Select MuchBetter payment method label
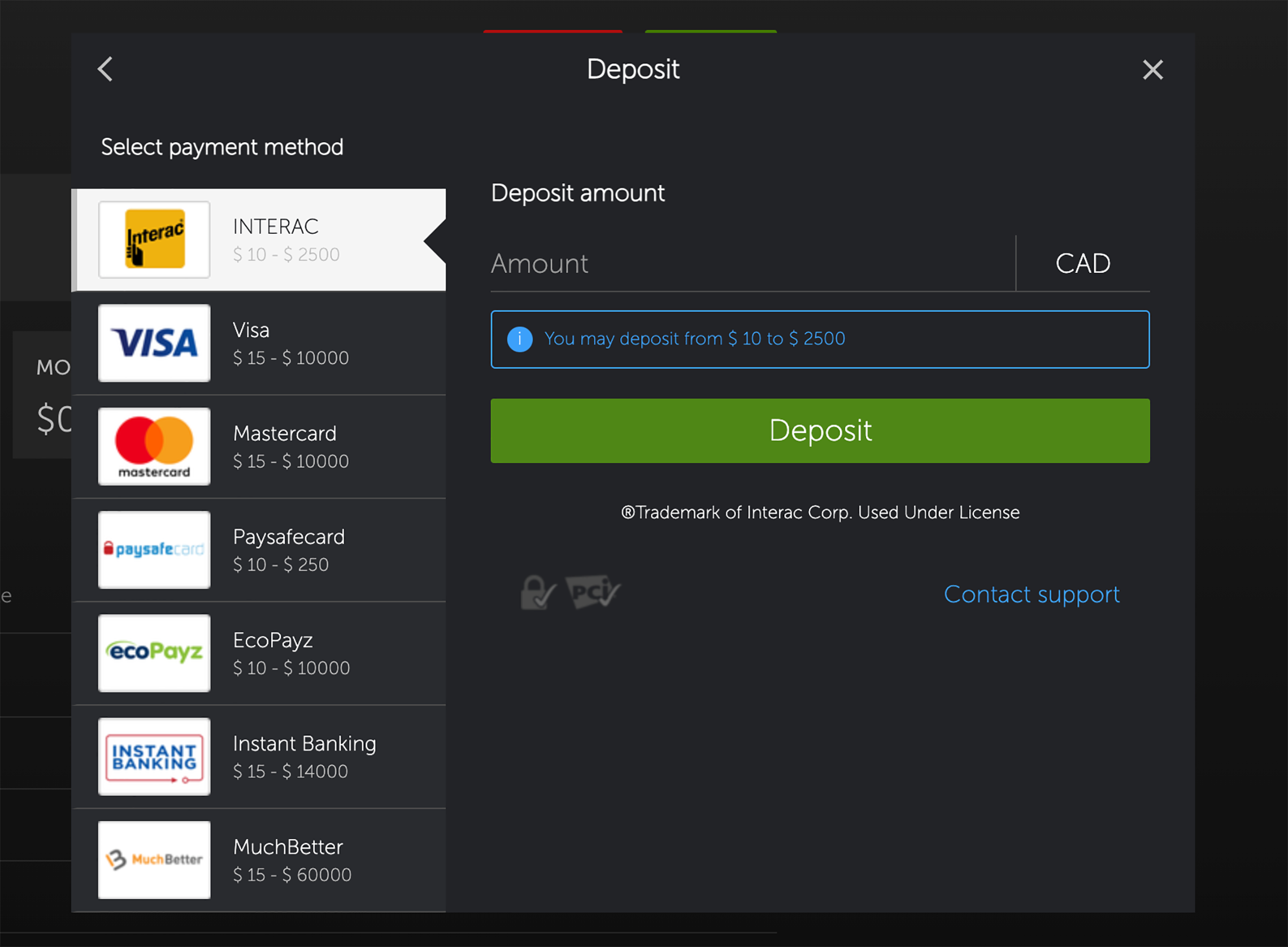 click(288, 846)
